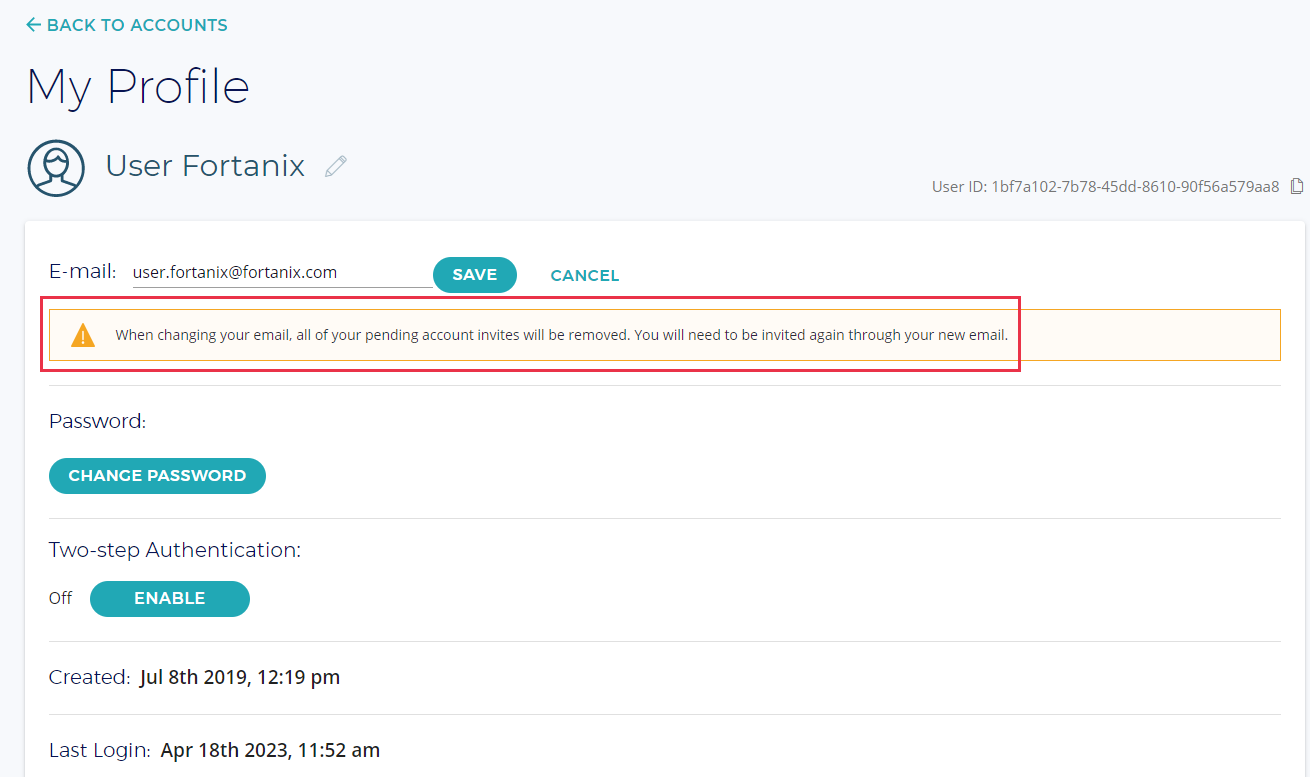Click the Off status next to ENABLE

click(61, 598)
